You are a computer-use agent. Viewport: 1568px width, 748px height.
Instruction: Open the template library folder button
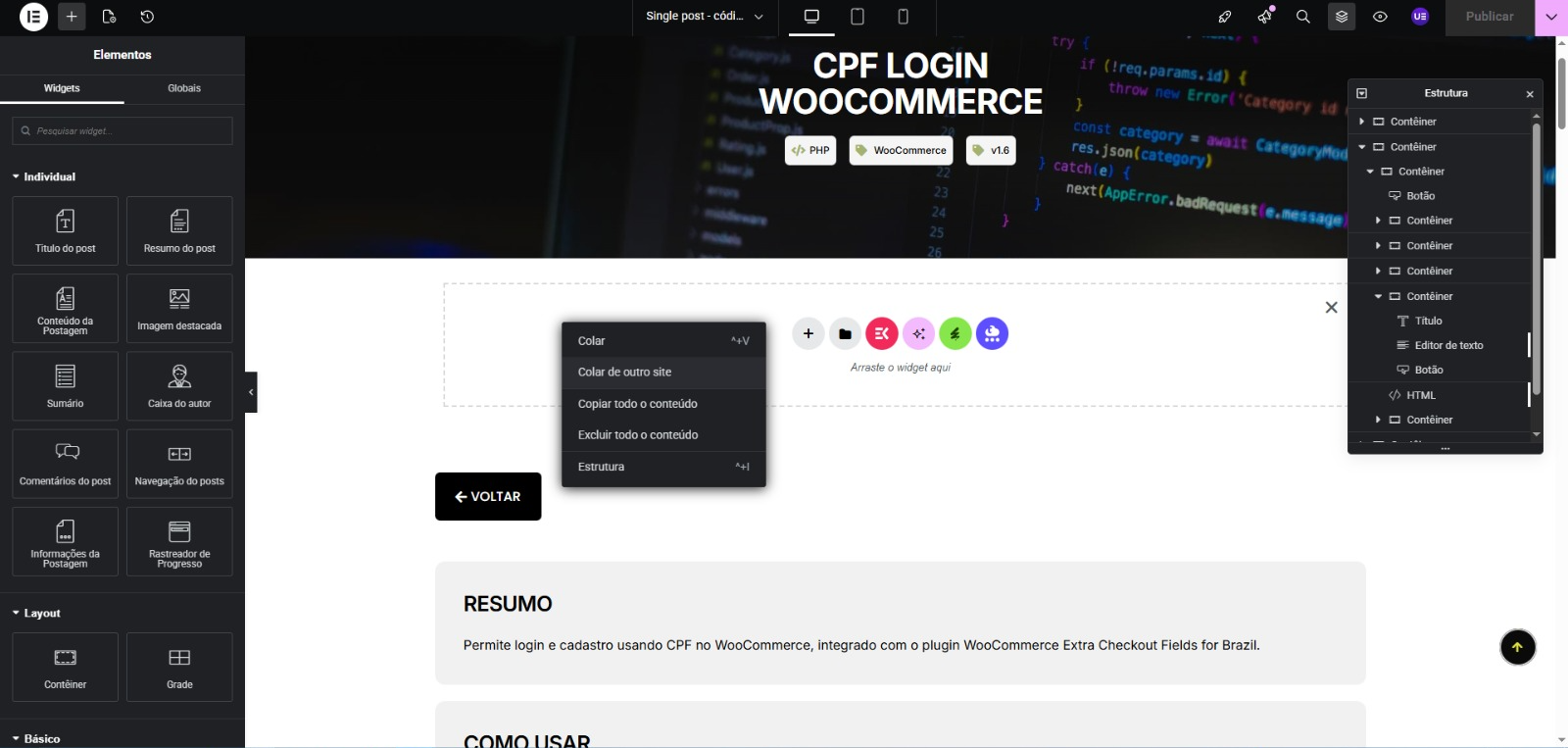click(x=845, y=334)
